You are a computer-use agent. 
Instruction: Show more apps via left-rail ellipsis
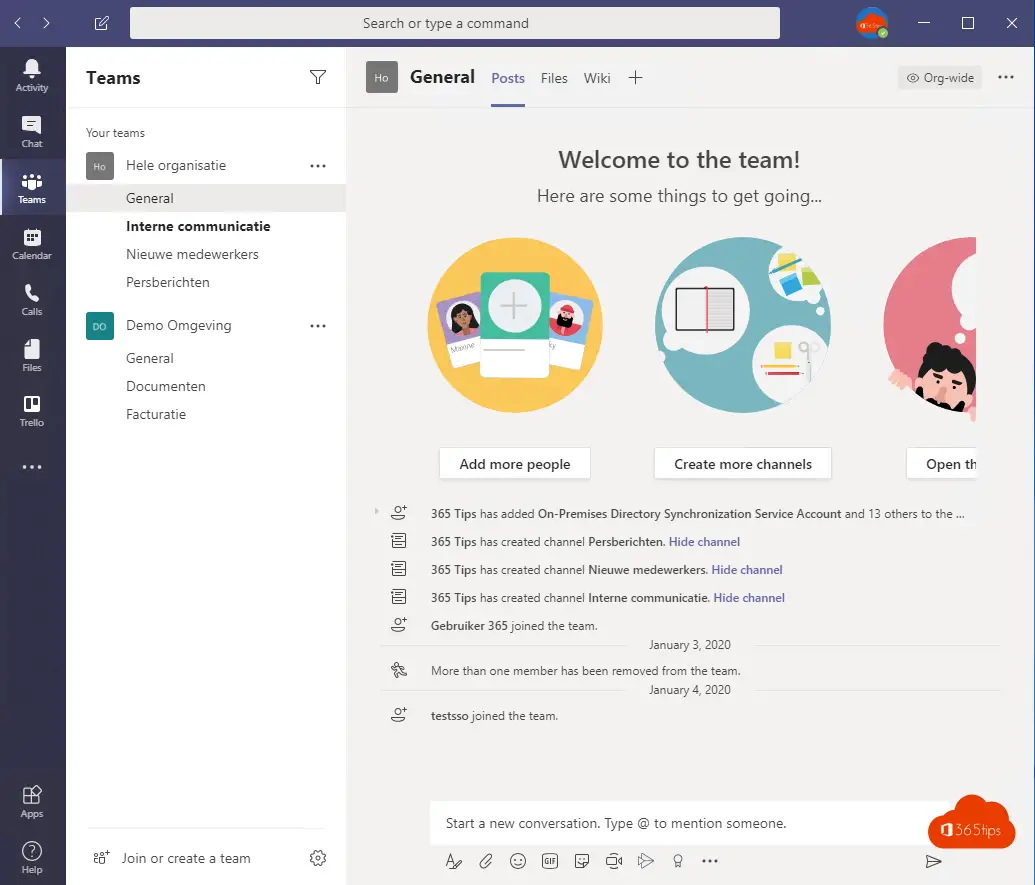click(x=32, y=467)
